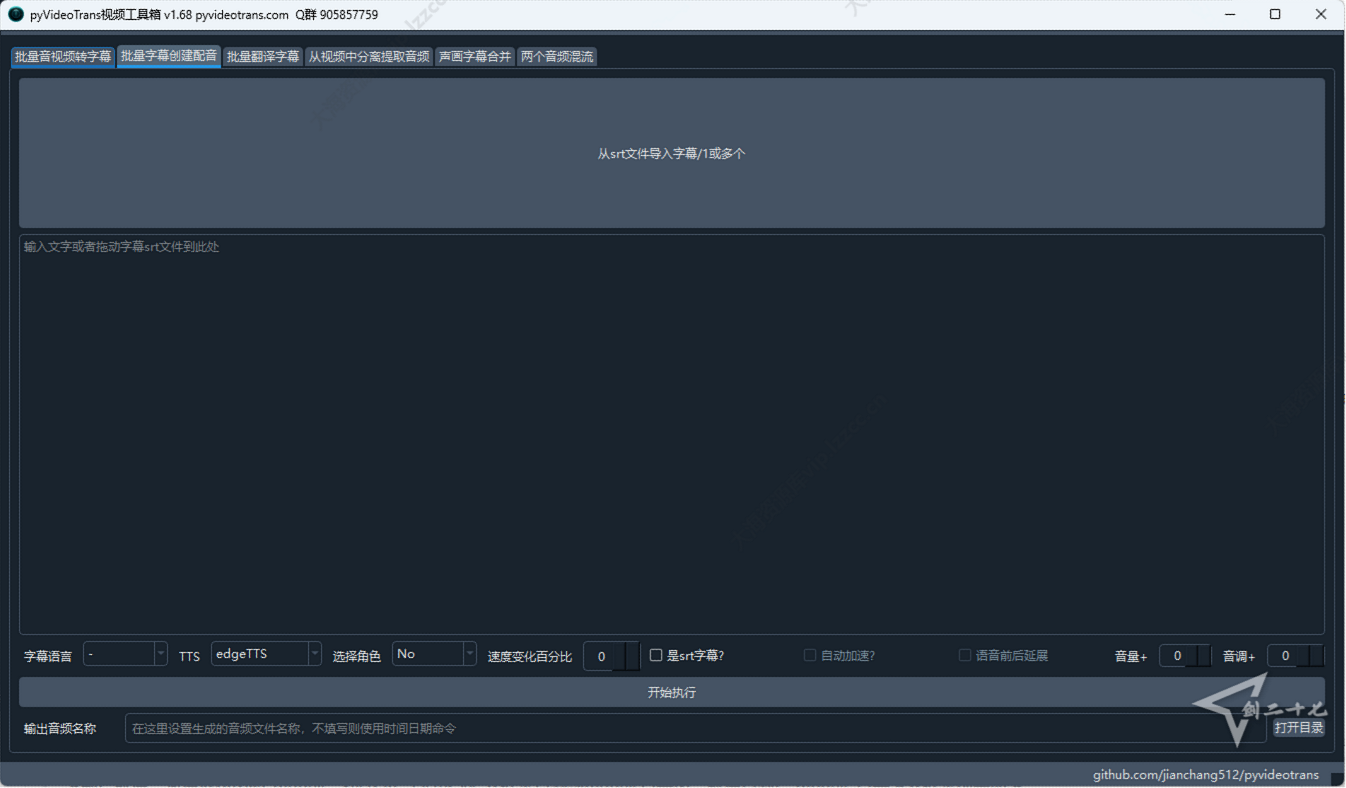Click the 速度变化百分比 value field
This screenshot has width=1346, height=788.
[x=611, y=656]
